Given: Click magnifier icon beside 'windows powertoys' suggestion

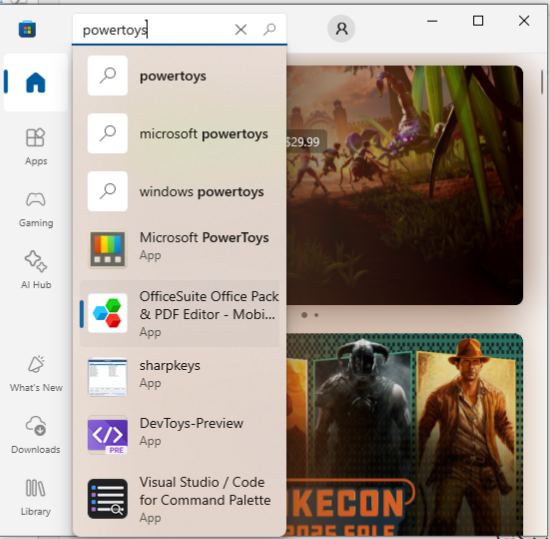Looking at the screenshot, I should 107,191.
